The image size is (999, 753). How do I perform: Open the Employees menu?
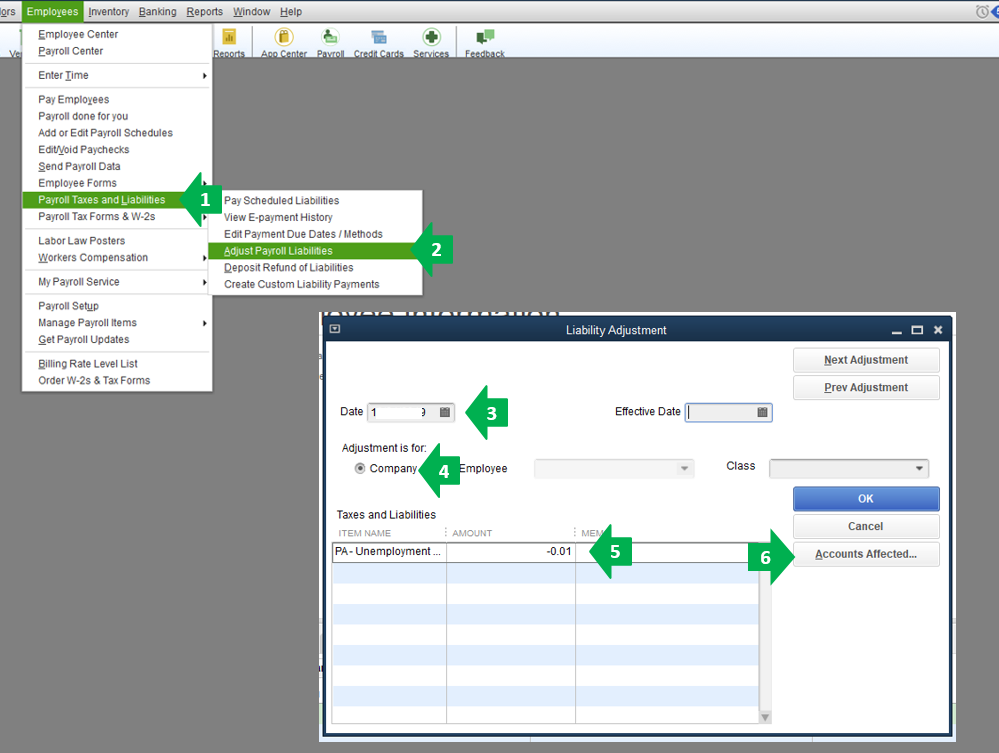pos(52,11)
